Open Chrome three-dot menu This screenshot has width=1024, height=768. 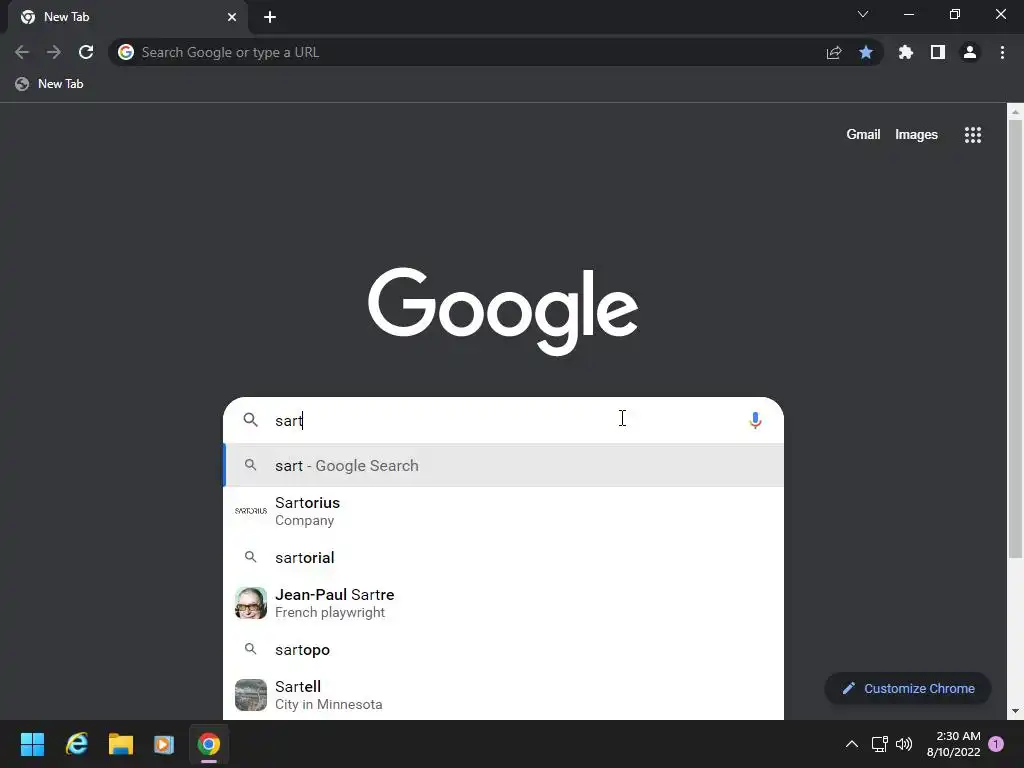(1002, 52)
